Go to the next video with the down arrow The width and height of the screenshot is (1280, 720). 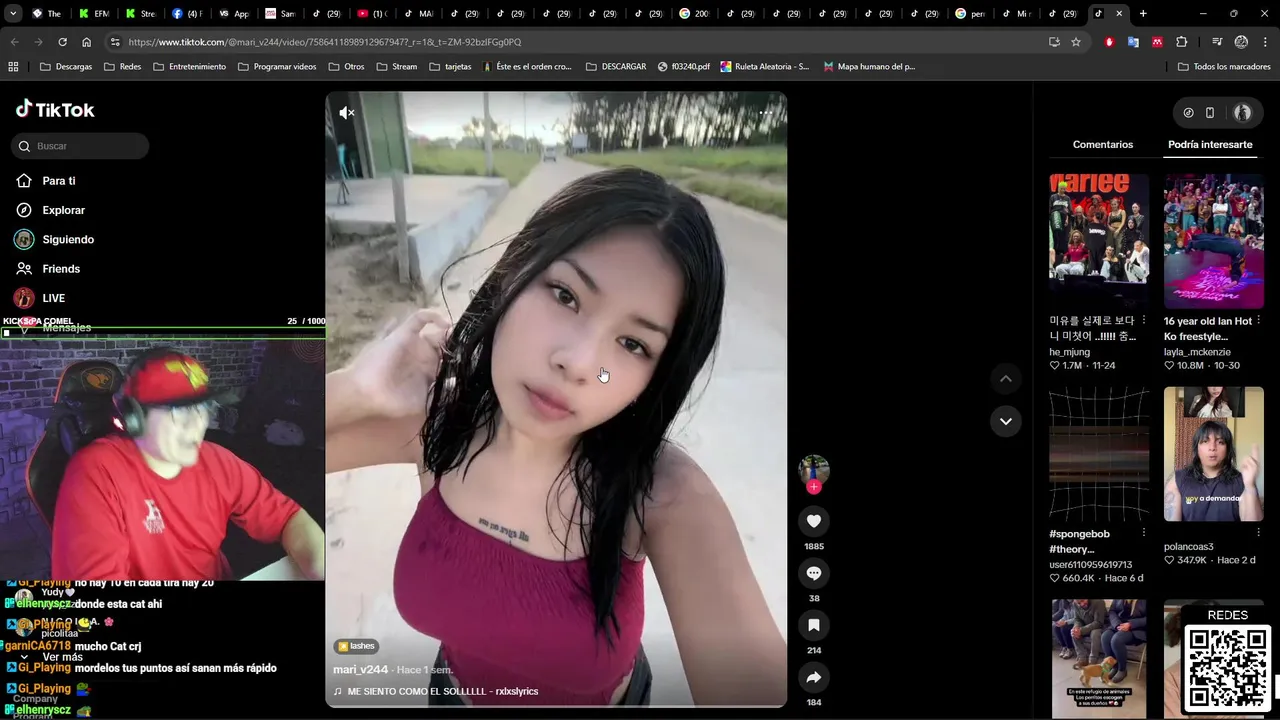(x=1006, y=421)
